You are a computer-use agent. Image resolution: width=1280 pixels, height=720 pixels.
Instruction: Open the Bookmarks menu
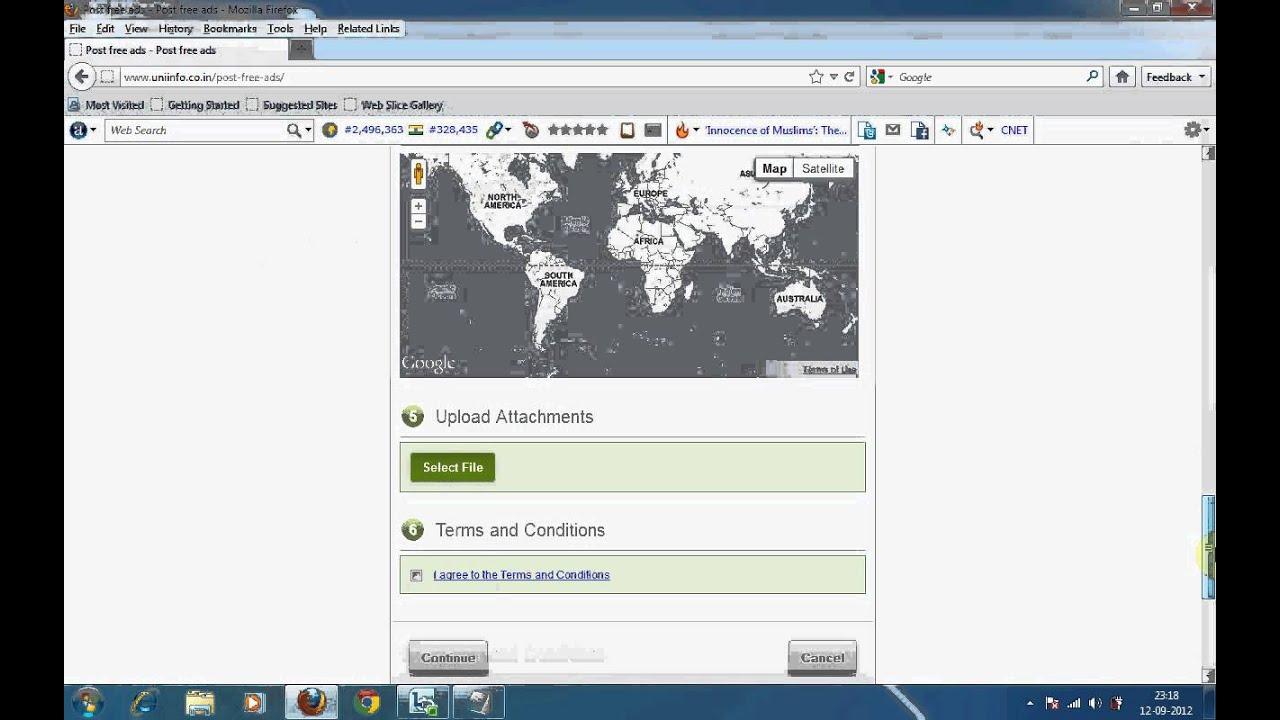pyautogui.click(x=230, y=29)
